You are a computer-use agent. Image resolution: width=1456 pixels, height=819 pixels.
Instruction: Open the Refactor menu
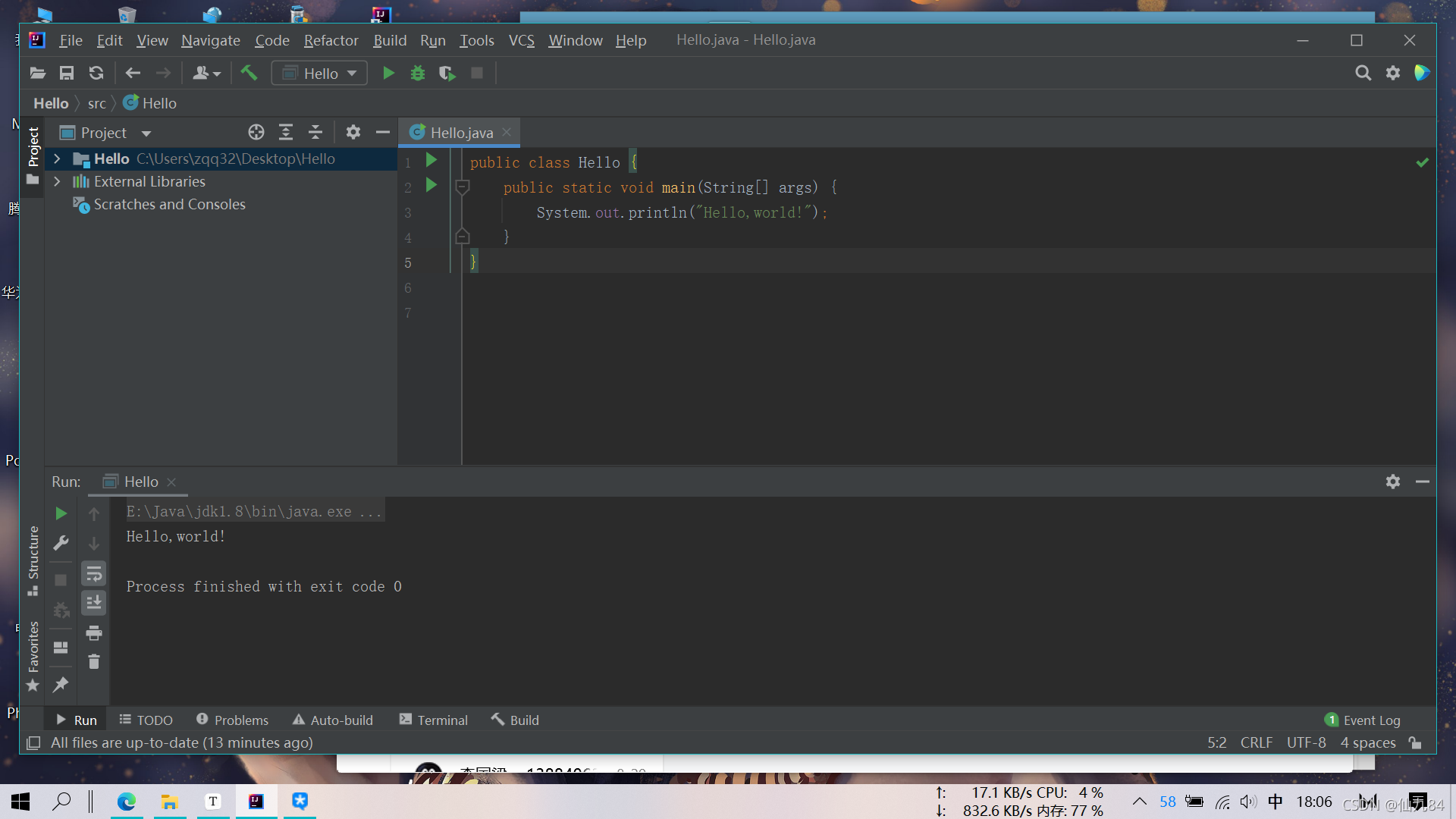[x=331, y=40]
